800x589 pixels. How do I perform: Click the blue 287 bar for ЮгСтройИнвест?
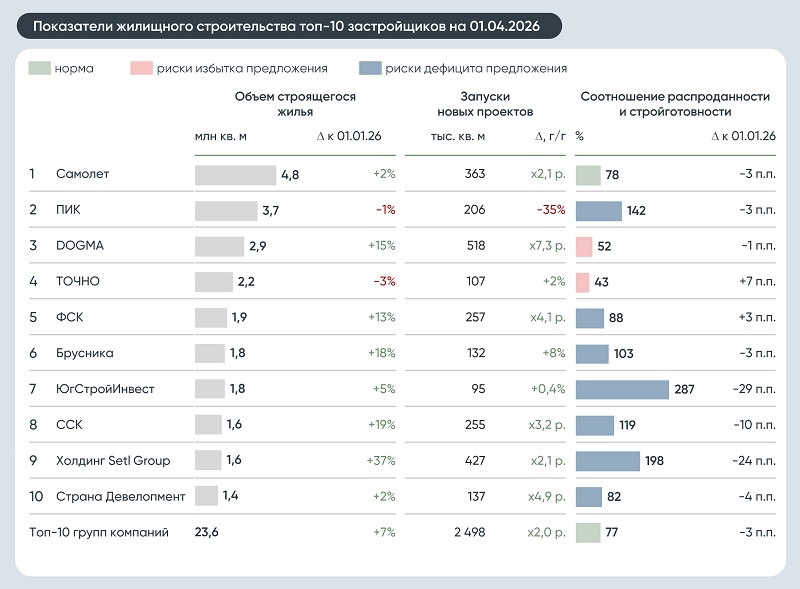pos(622,389)
